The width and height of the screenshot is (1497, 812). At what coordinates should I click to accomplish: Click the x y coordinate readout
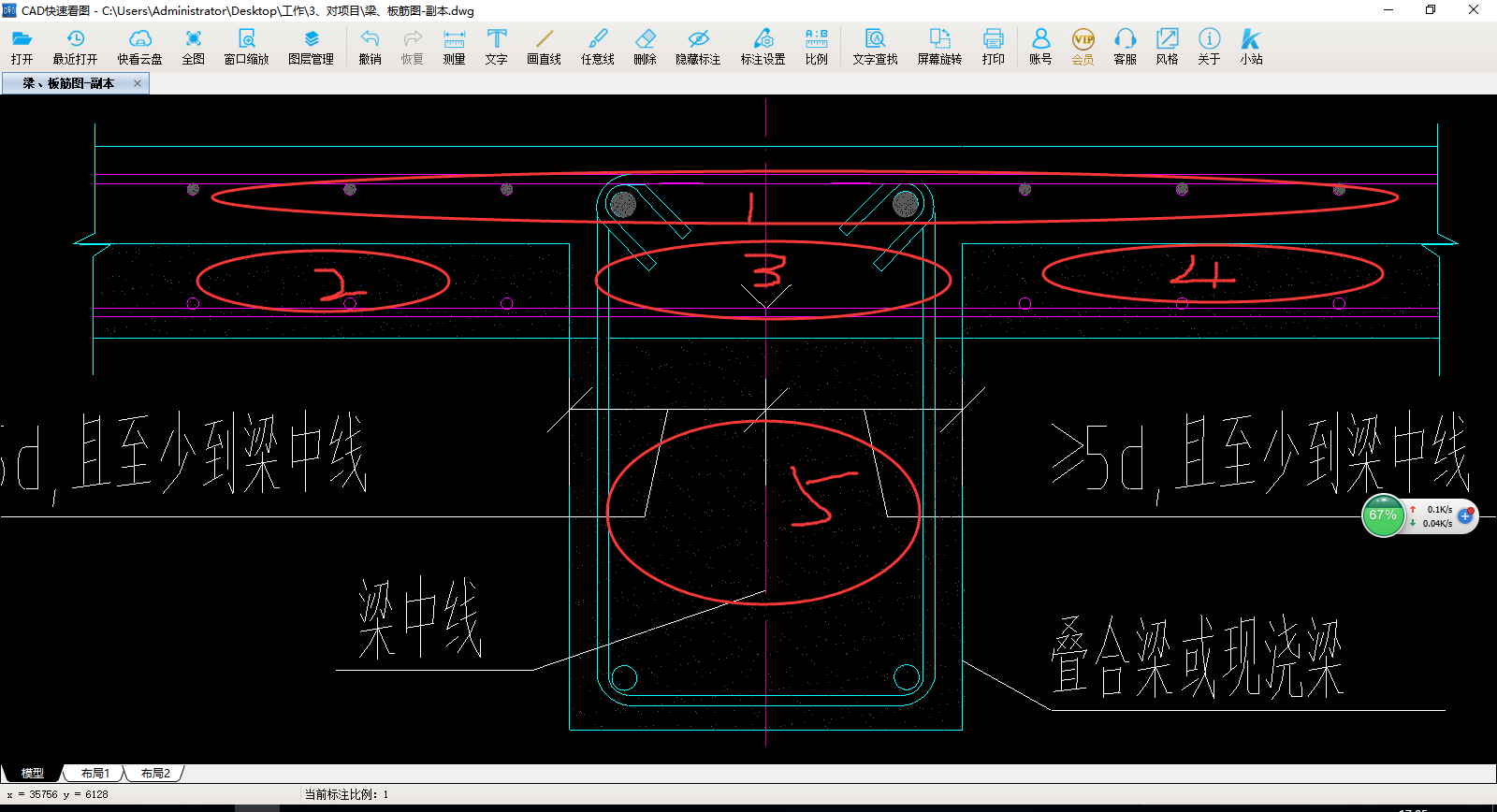click(x=57, y=794)
